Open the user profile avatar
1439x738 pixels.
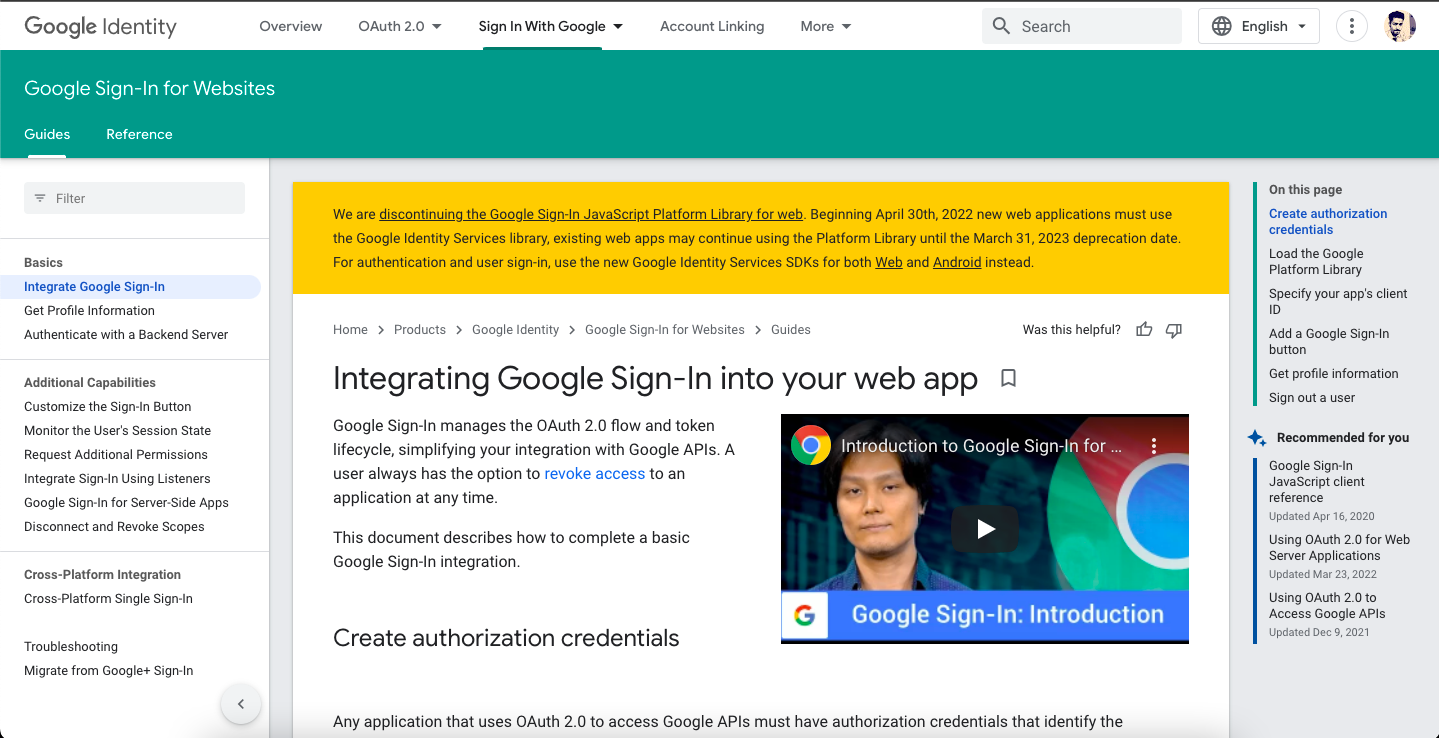(x=1400, y=27)
